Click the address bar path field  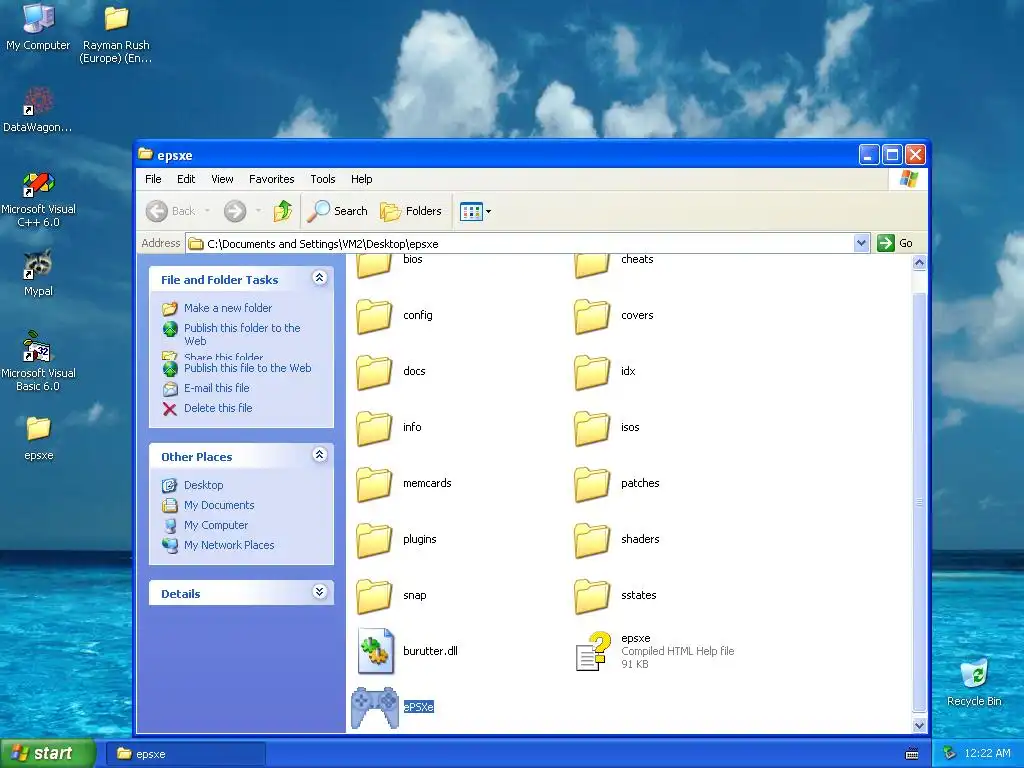(x=520, y=244)
